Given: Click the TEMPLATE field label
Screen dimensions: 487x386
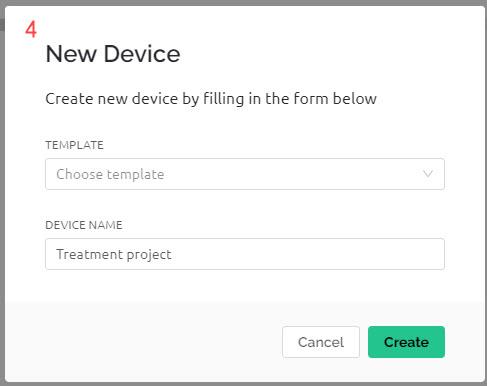Looking at the screenshot, I should click(x=74, y=145).
